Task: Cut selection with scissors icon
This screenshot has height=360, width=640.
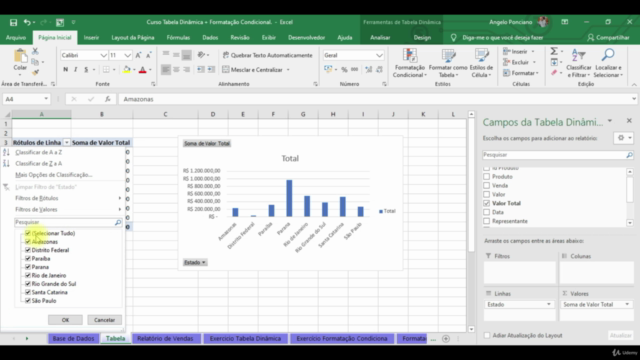Action: (35, 51)
